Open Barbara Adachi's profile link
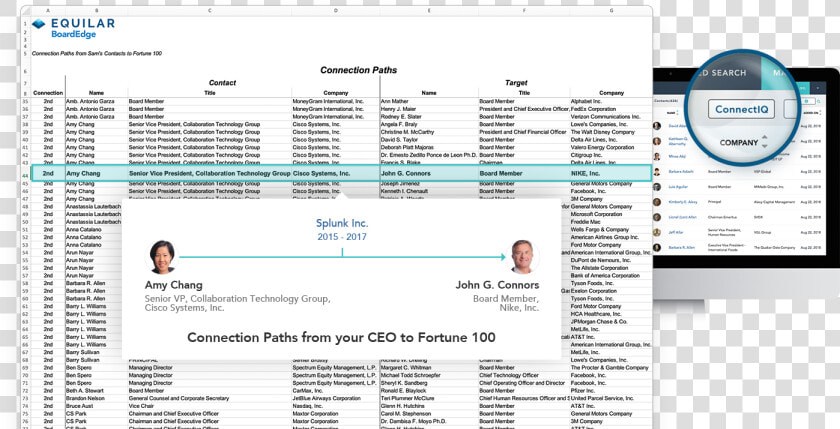 pos(681,171)
